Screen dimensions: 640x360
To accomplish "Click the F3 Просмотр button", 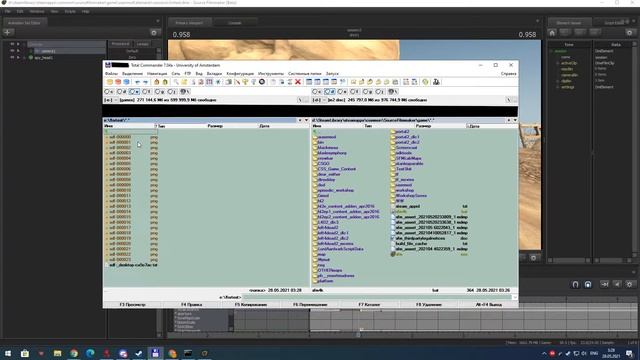I will (x=132, y=304).
